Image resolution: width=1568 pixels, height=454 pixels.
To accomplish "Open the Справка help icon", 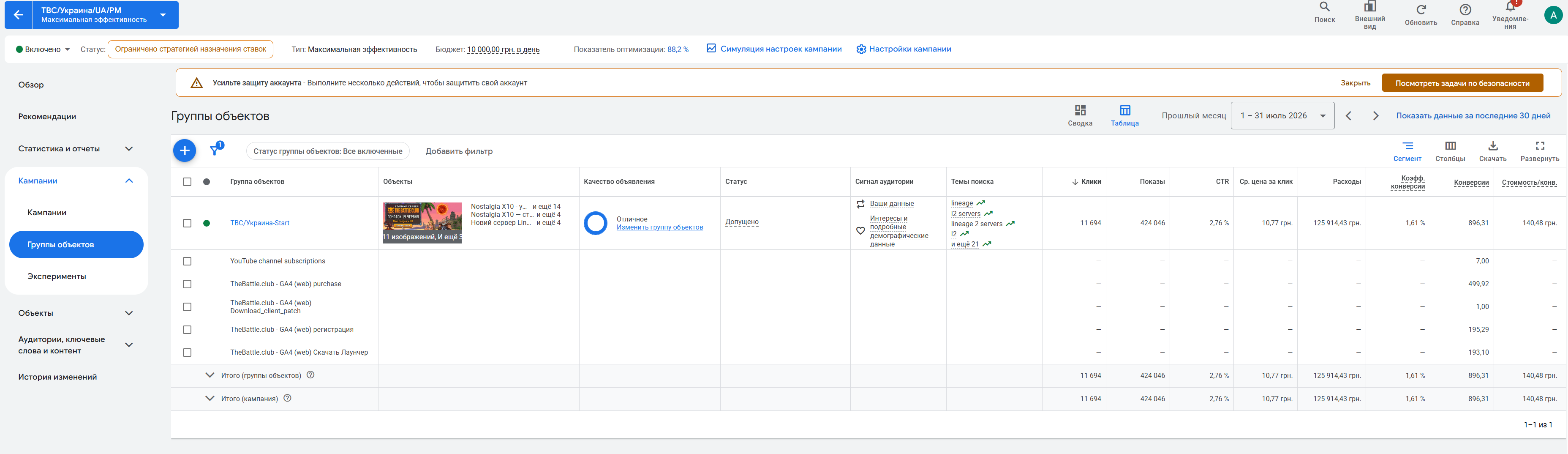I will pos(1465,10).
